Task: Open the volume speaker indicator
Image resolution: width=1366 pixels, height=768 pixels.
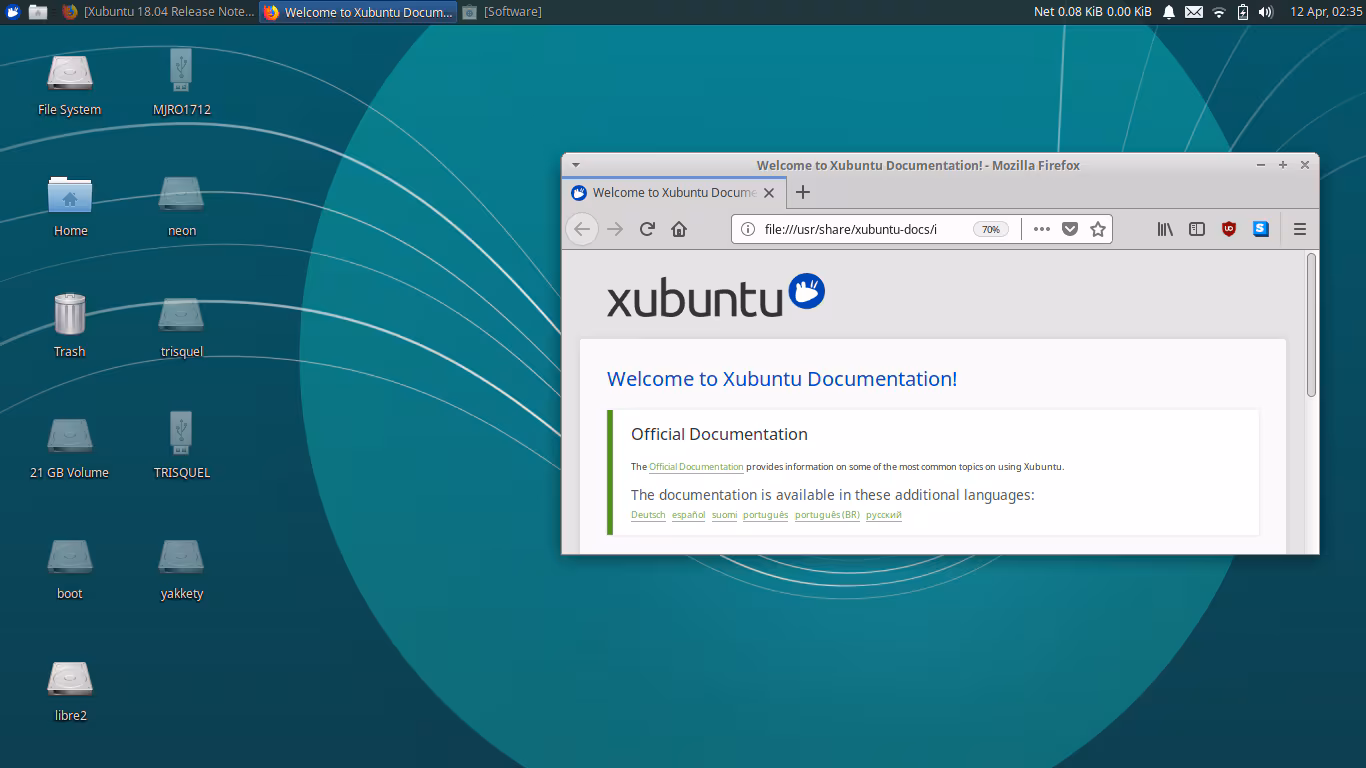Action: click(x=1265, y=12)
